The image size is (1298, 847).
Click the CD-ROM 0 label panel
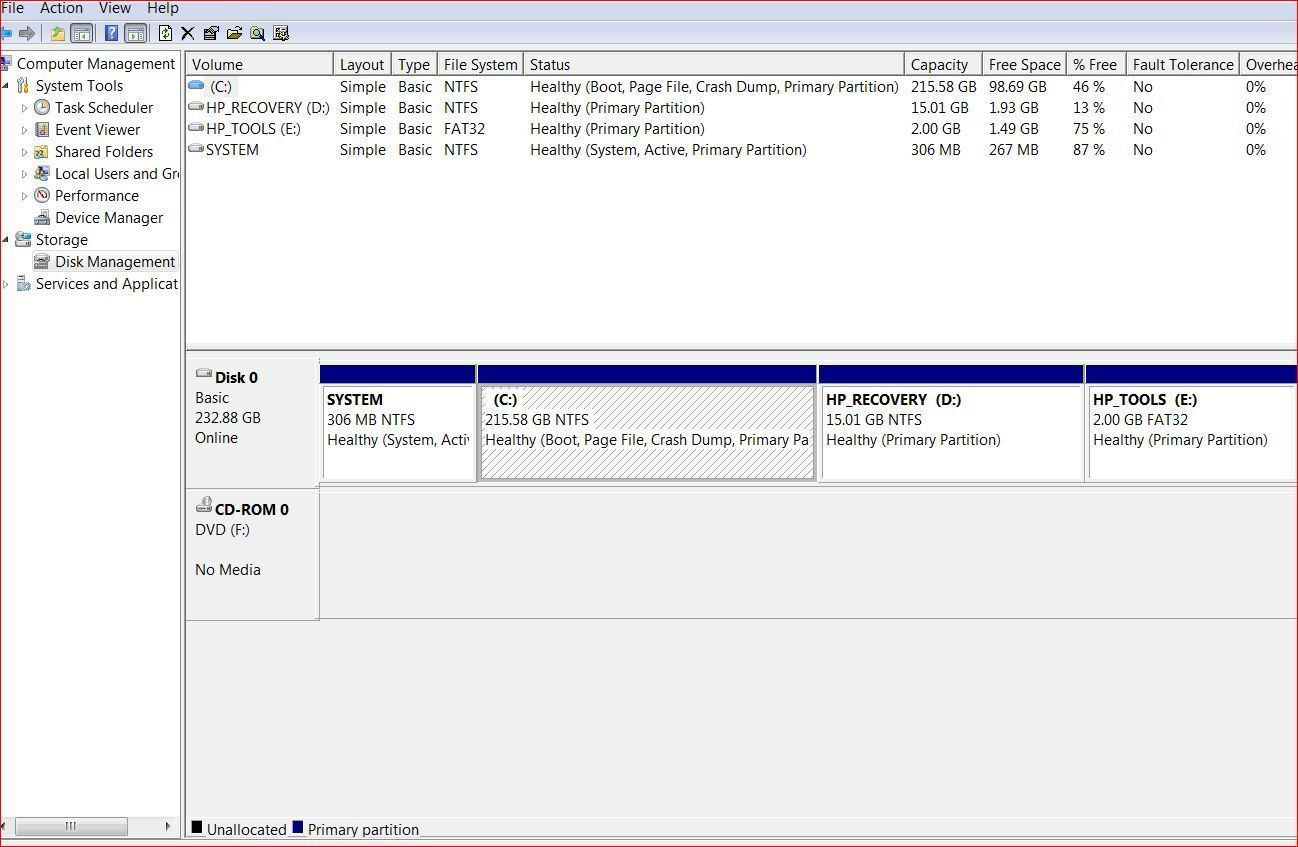(252, 554)
